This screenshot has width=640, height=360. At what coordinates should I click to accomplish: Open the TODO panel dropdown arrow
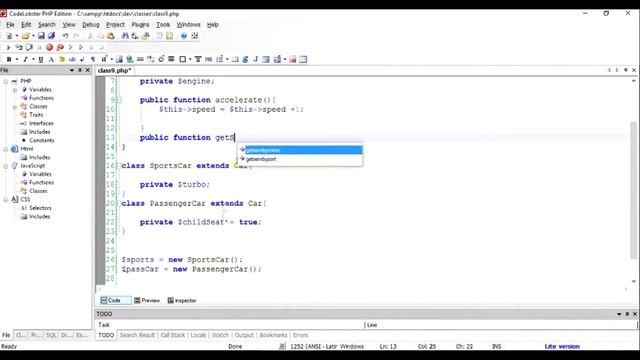pyautogui.click(x=619, y=314)
